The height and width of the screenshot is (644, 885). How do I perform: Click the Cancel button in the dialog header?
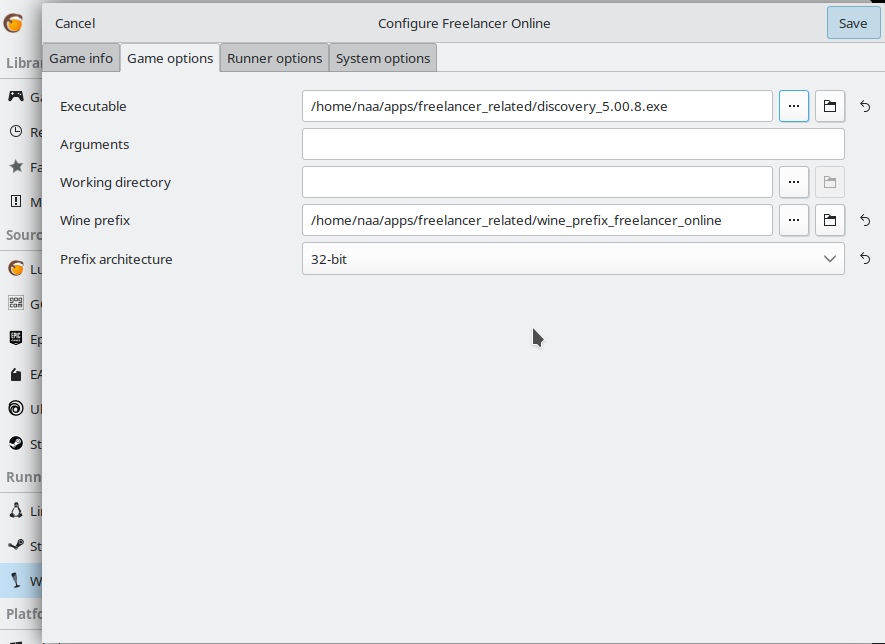tap(75, 23)
